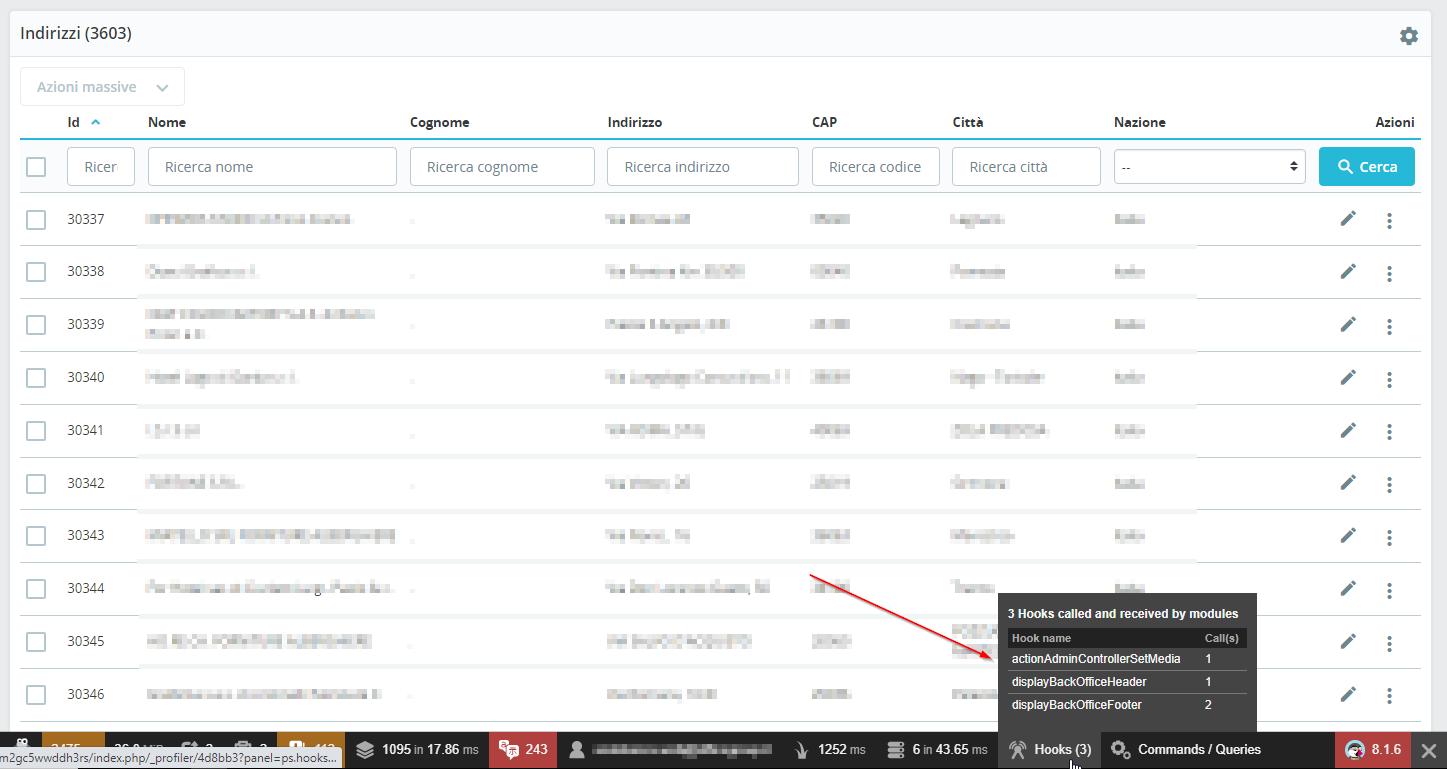Tick the checkbox for row 30344

coord(36,589)
